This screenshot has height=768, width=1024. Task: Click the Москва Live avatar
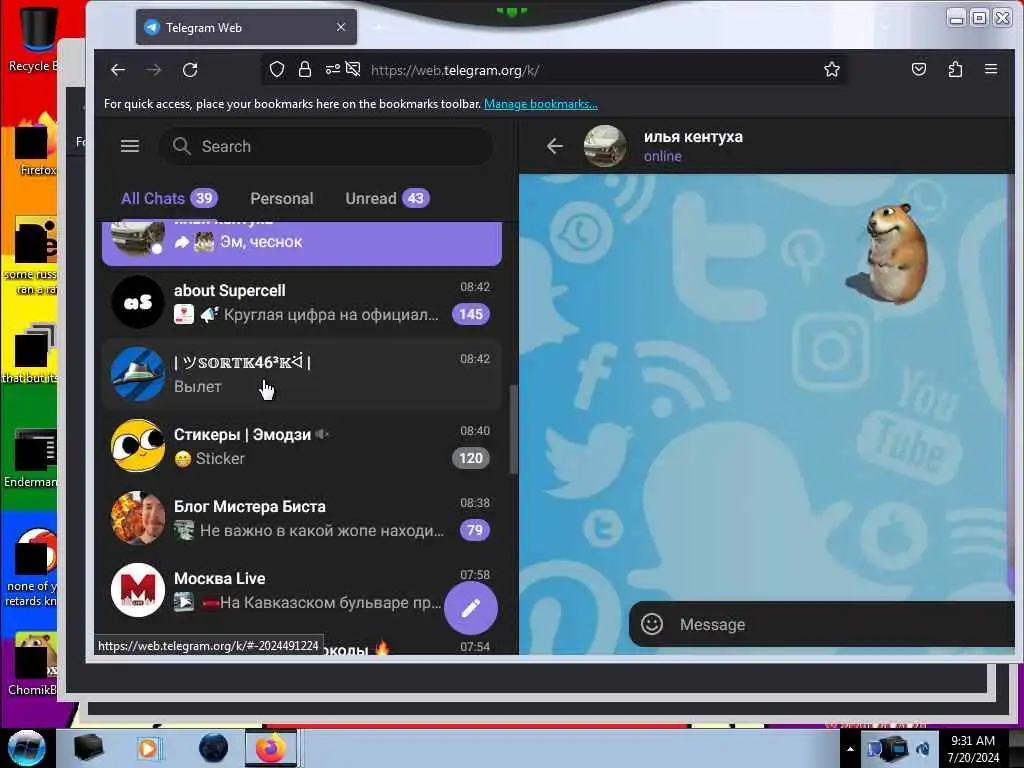138,590
